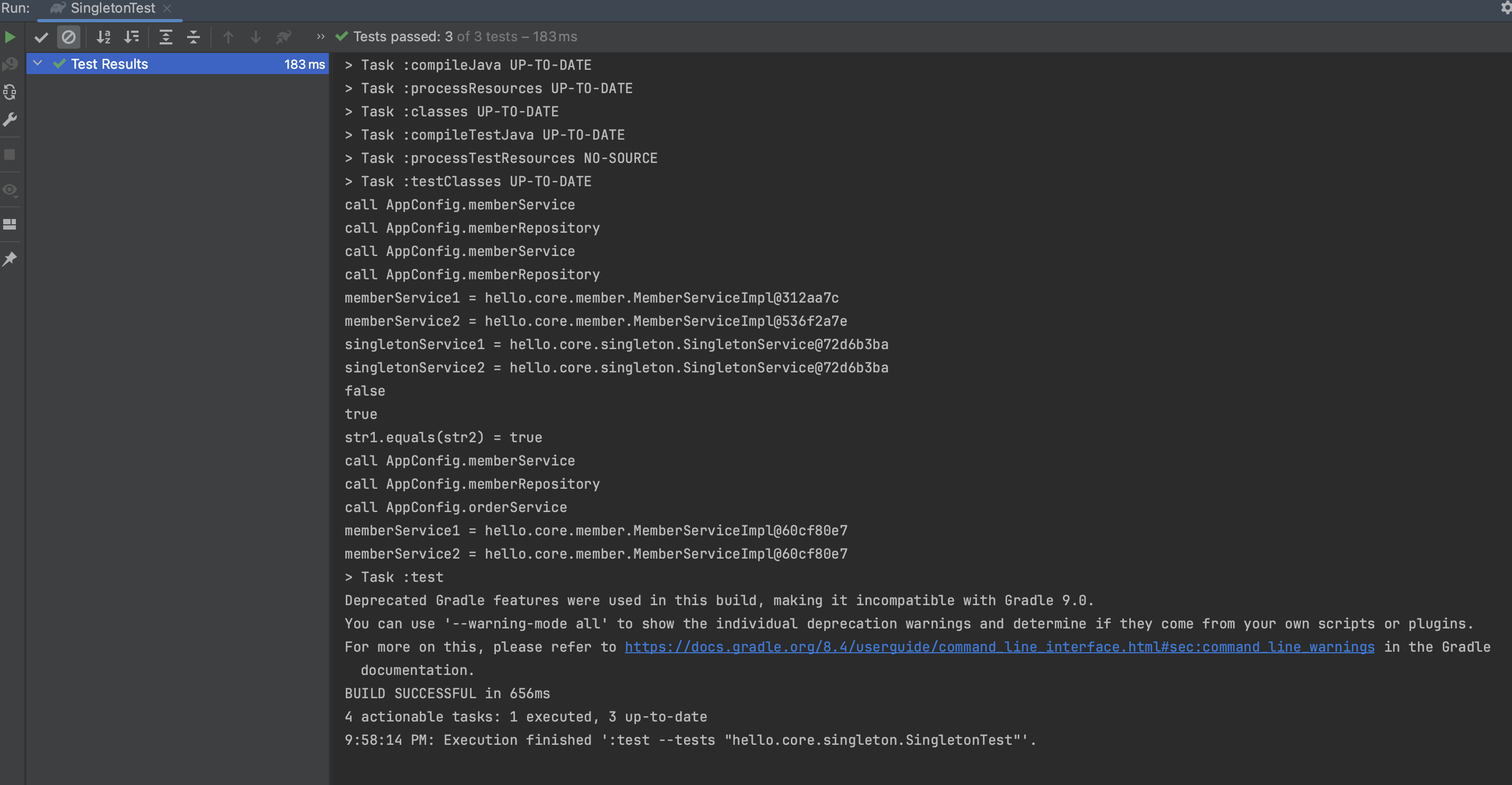The height and width of the screenshot is (785, 1512).
Task: Click the sort tests descending icon
Action: tap(131, 37)
